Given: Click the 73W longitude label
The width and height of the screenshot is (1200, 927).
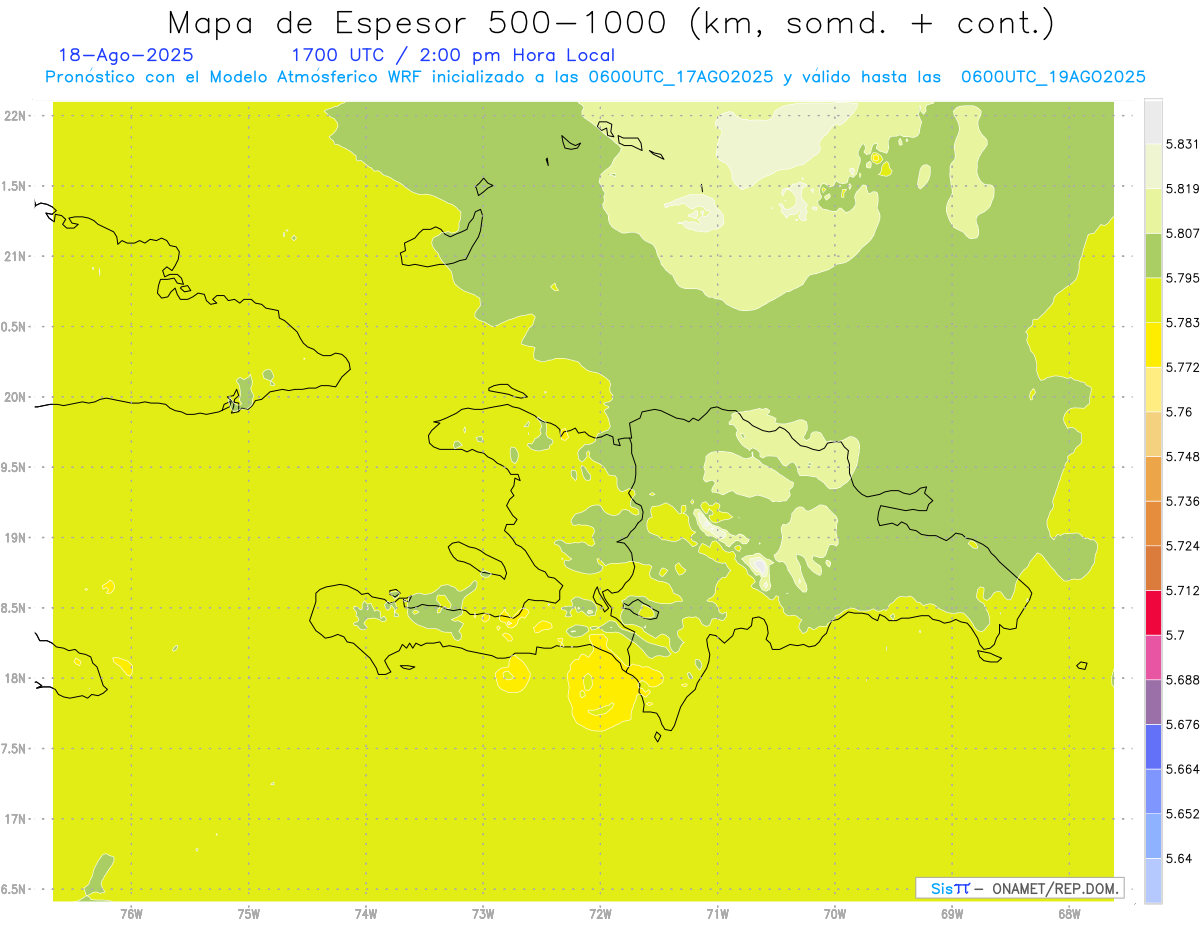Looking at the screenshot, I should (483, 913).
